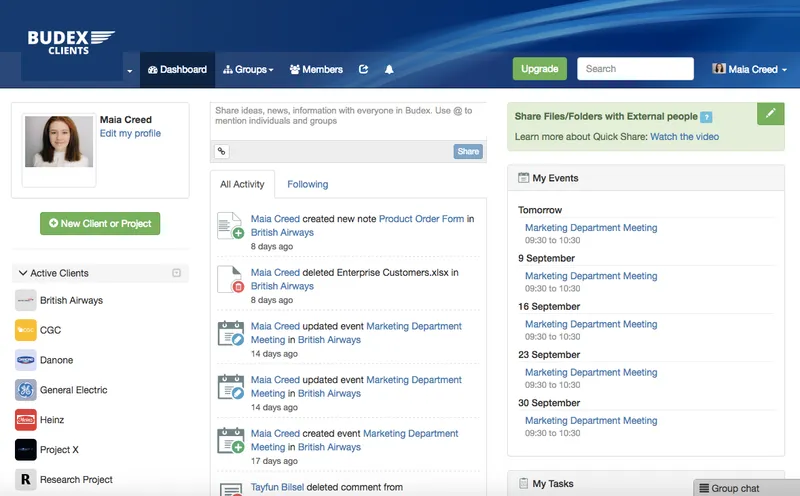Click the Dashboard gauge icon

pyautogui.click(x=153, y=69)
